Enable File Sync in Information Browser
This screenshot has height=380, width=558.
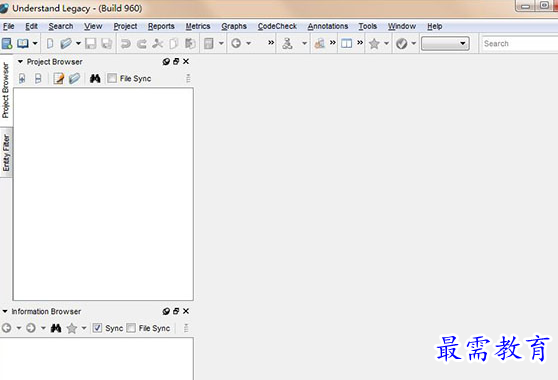(131, 328)
